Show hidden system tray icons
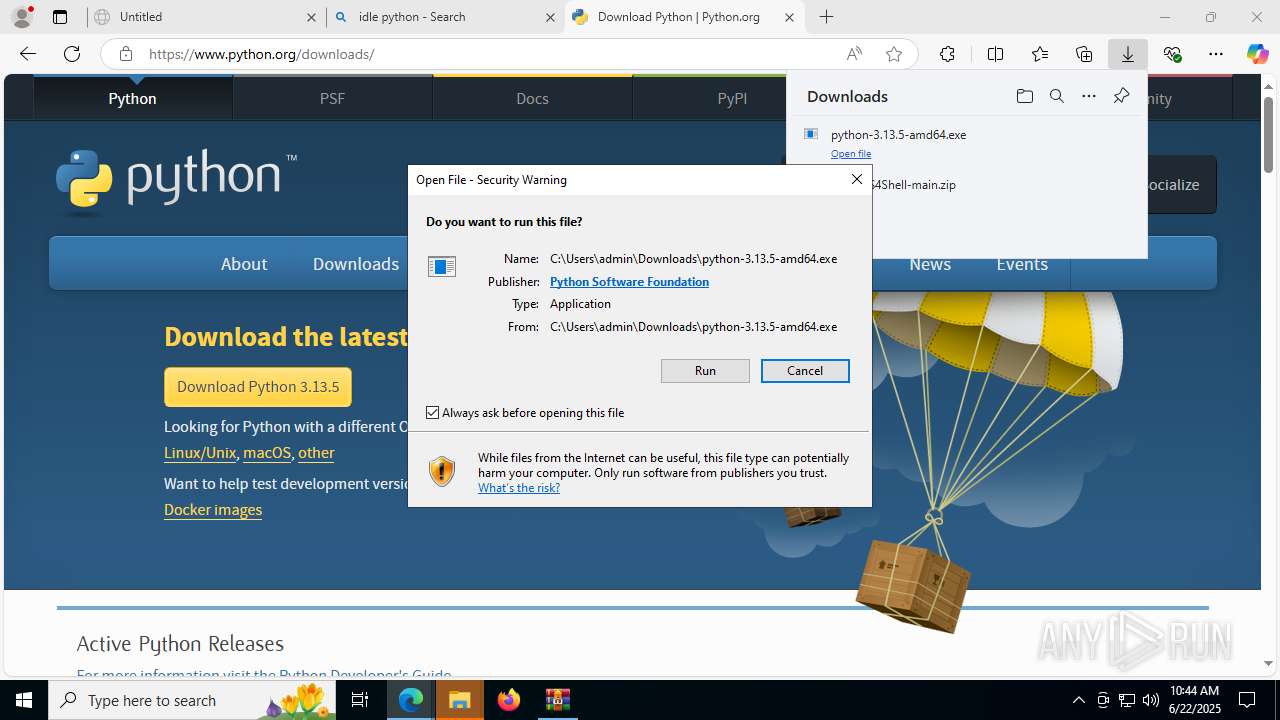Viewport: 1280px width, 720px height. click(1078, 700)
